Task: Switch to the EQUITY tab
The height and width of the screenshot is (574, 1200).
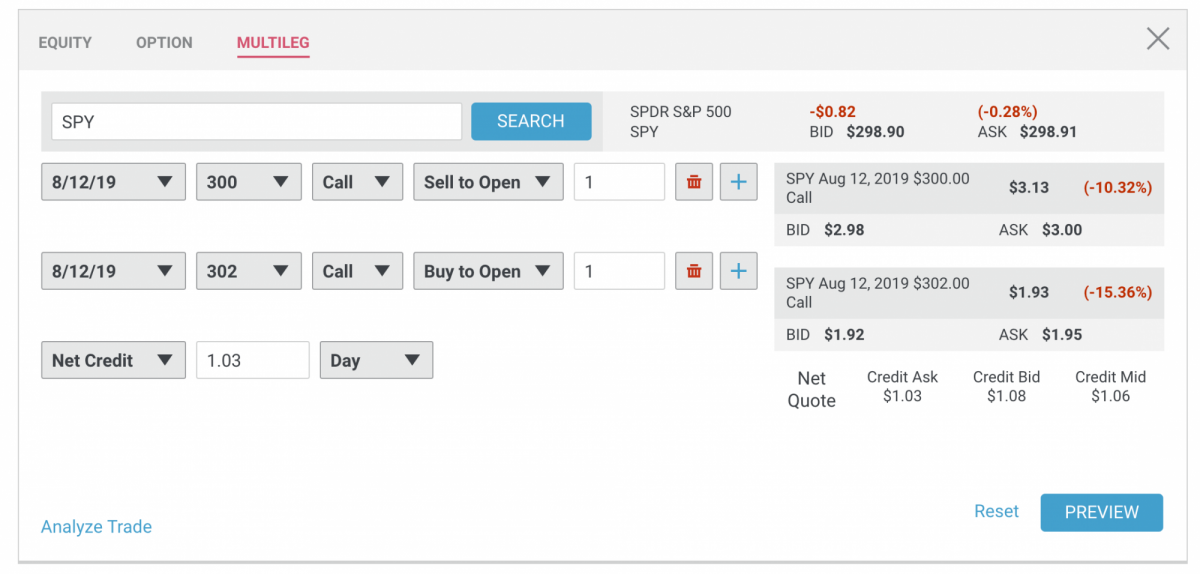Action: tap(65, 43)
